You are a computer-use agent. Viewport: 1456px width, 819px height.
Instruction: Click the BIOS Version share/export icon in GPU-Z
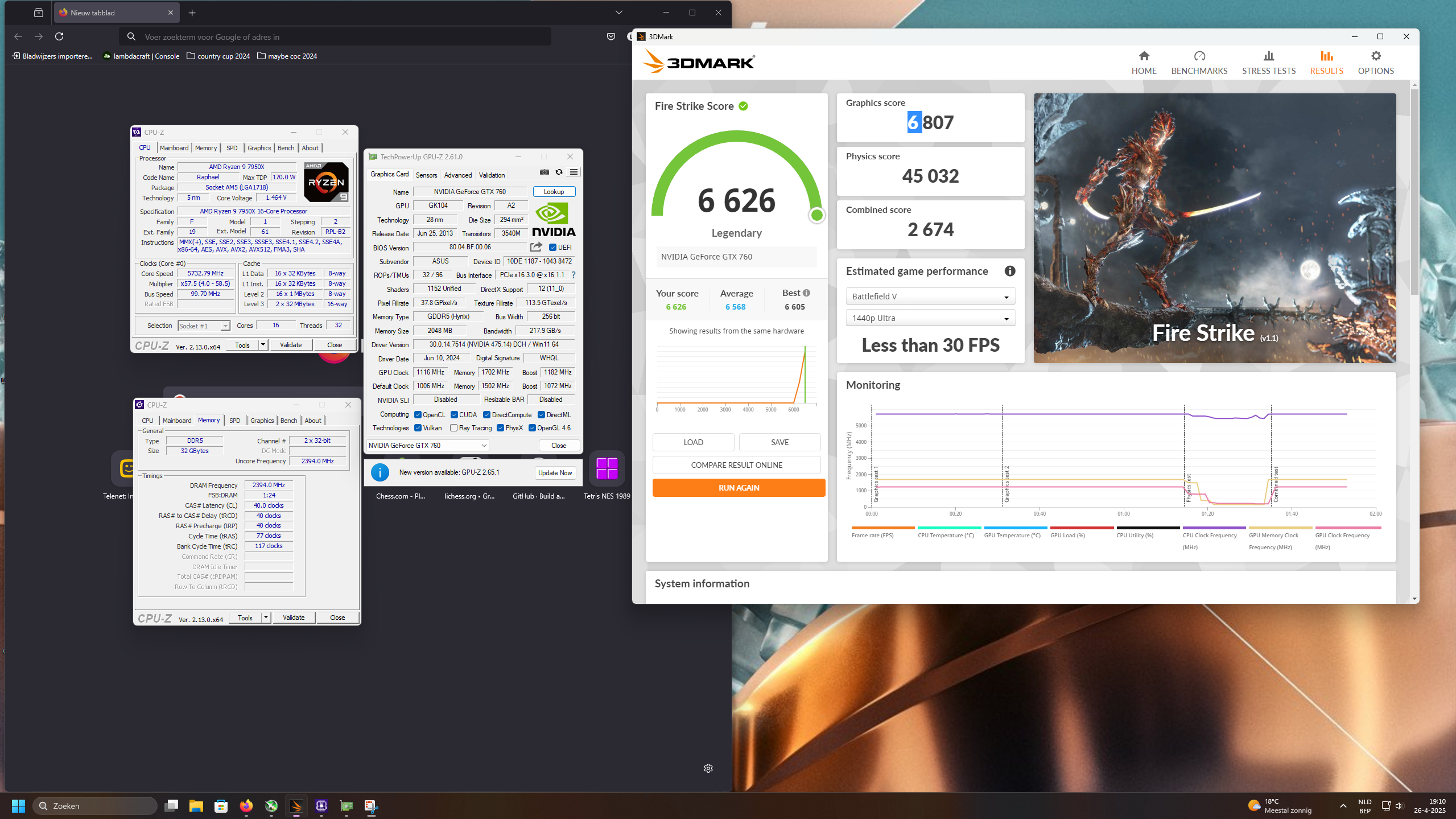click(536, 247)
